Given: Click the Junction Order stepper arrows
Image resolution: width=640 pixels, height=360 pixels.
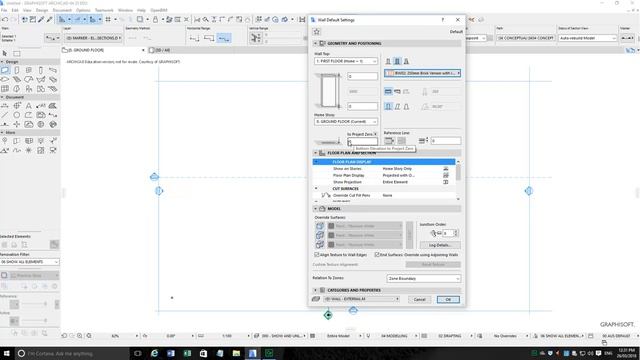Looking at the screenshot, I should 456,233.
